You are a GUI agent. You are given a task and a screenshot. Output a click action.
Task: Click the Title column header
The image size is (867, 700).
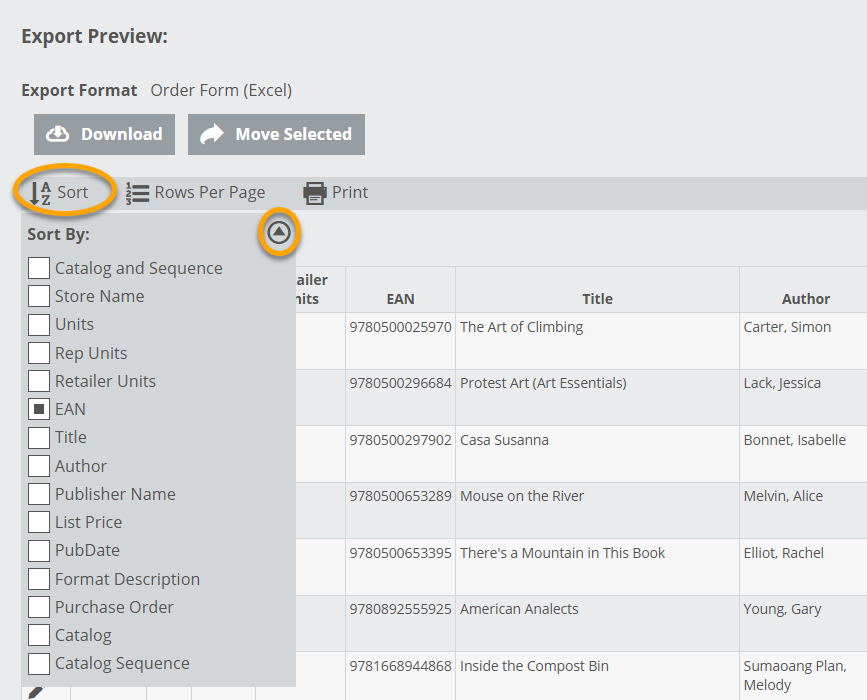[x=597, y=298]
